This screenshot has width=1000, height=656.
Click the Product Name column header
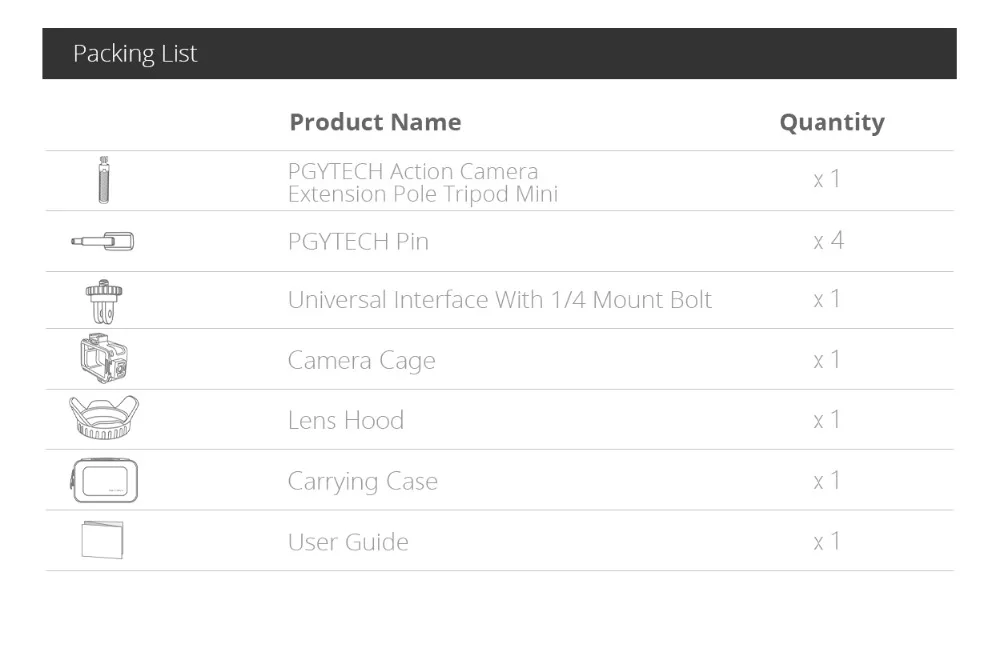[375, 123]
